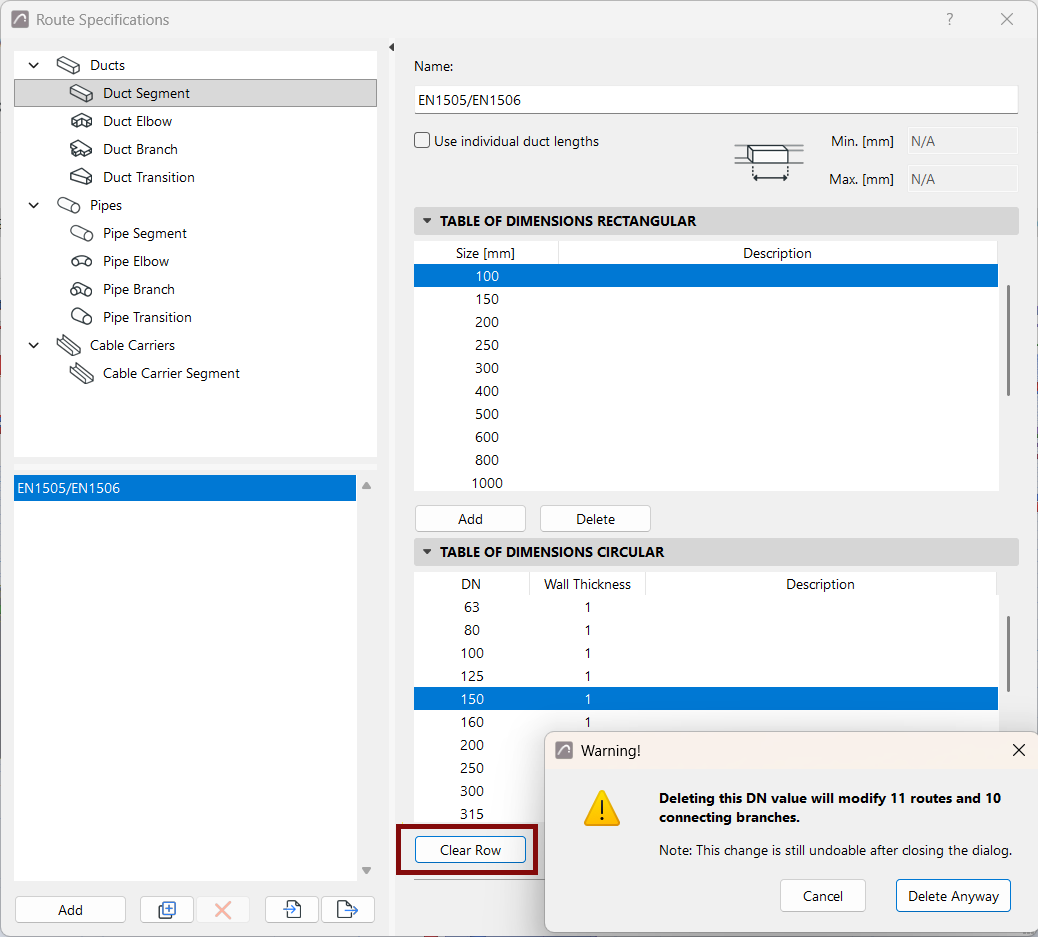The image size is (1038, 937).
Task: Click the Duct Elbow icon
Action: (81, 121)
